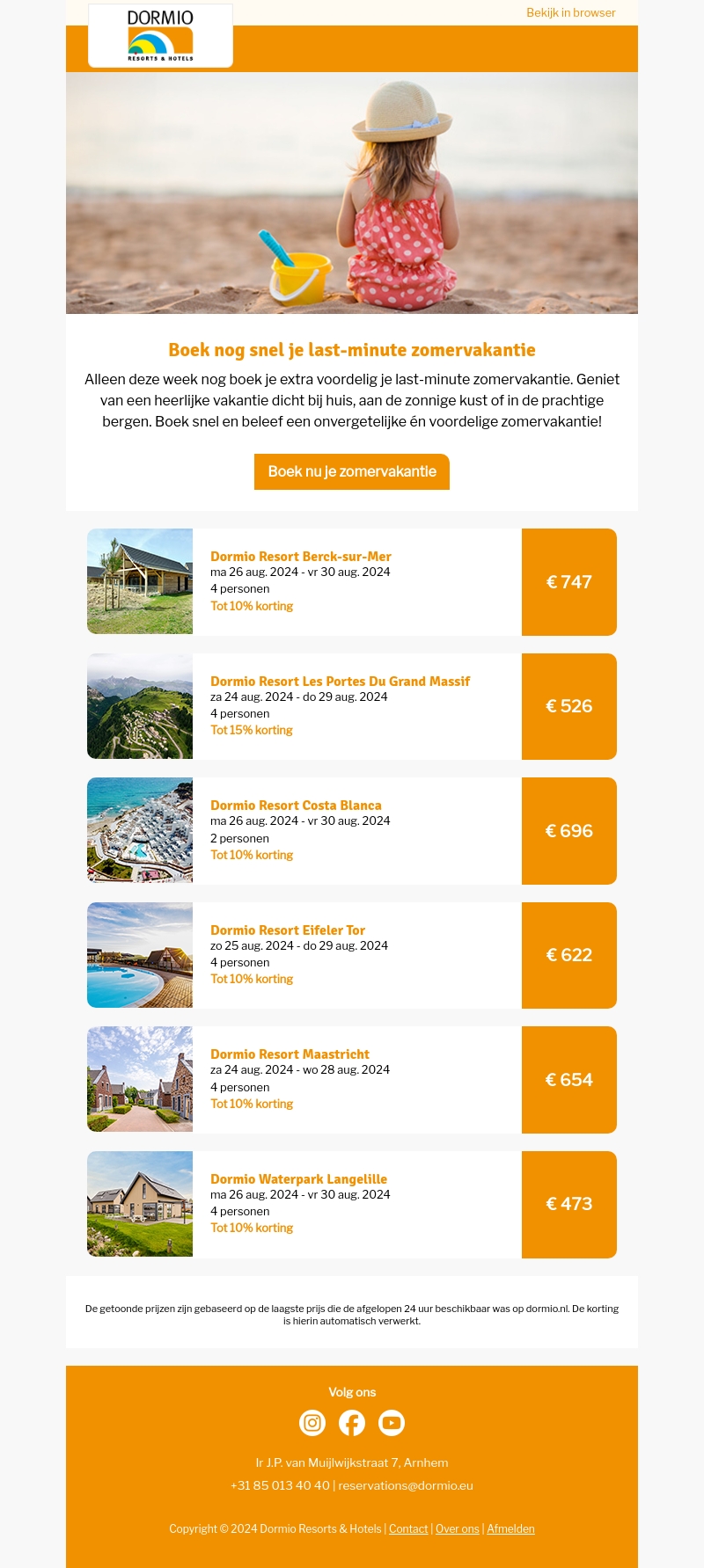This screenshot has width=704, height=1568.
Task: Select the € 654 price box
Action: [569, 1080]
